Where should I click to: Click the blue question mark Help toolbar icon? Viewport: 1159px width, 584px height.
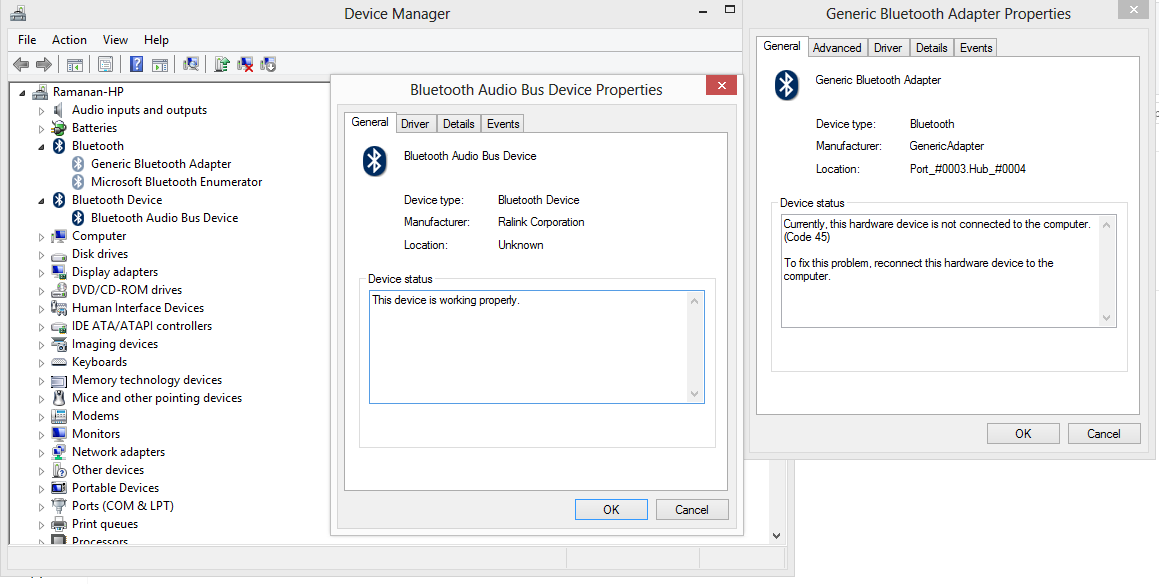click(137, 64)
